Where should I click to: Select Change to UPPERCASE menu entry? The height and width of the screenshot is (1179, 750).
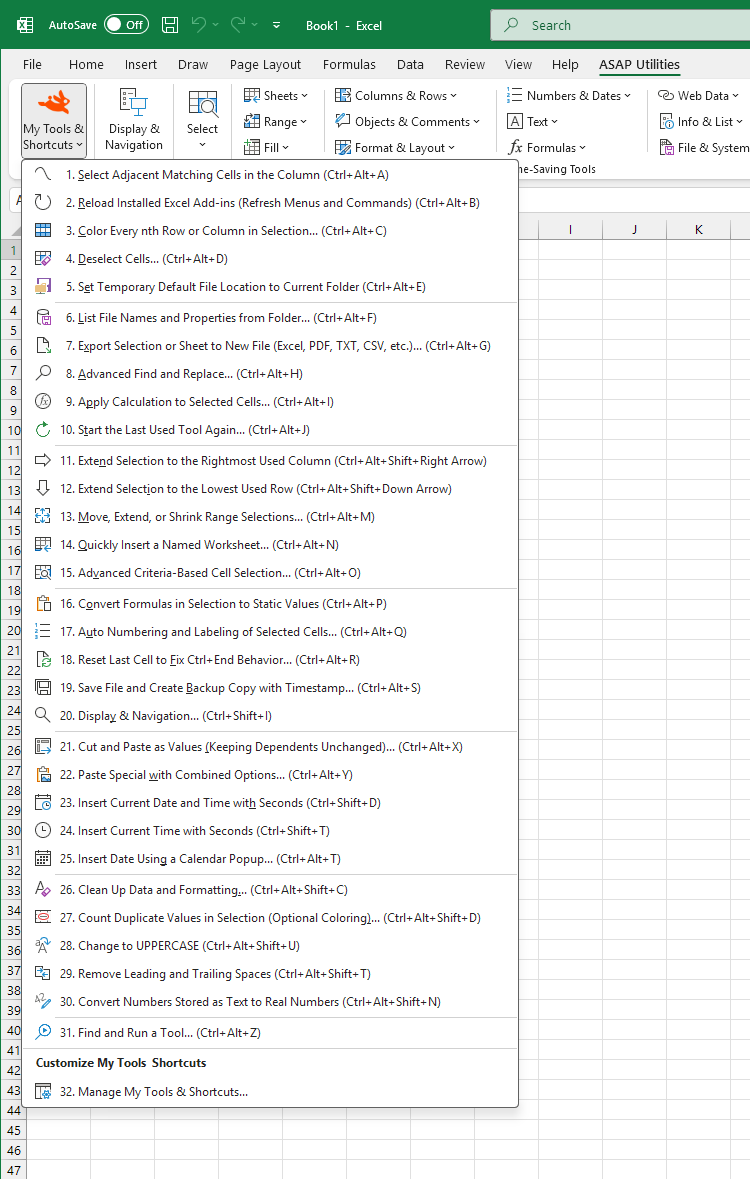click(269, 946)
